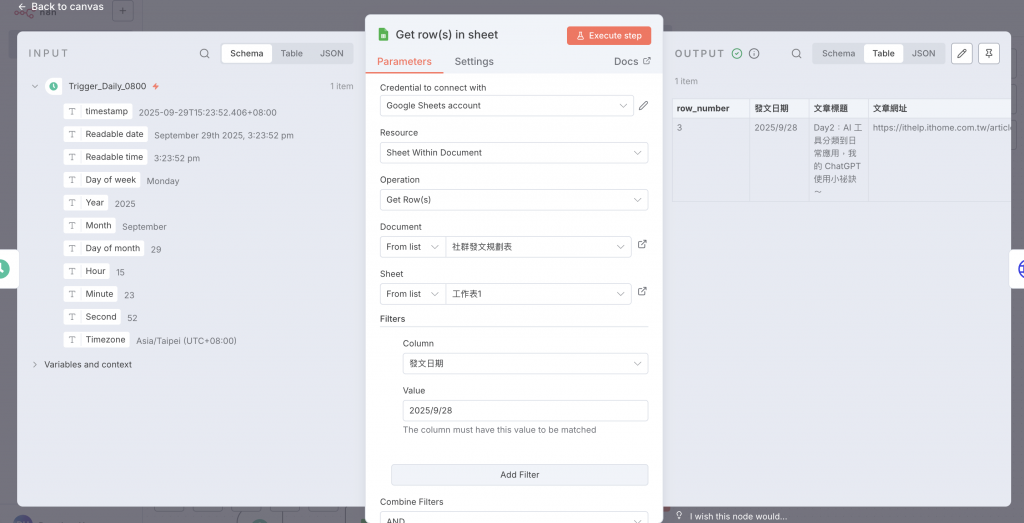This screenshot has width=1024, height=523.
Task: Click Add Filter button
Action: pyautogui.click(x=519, y=475)
